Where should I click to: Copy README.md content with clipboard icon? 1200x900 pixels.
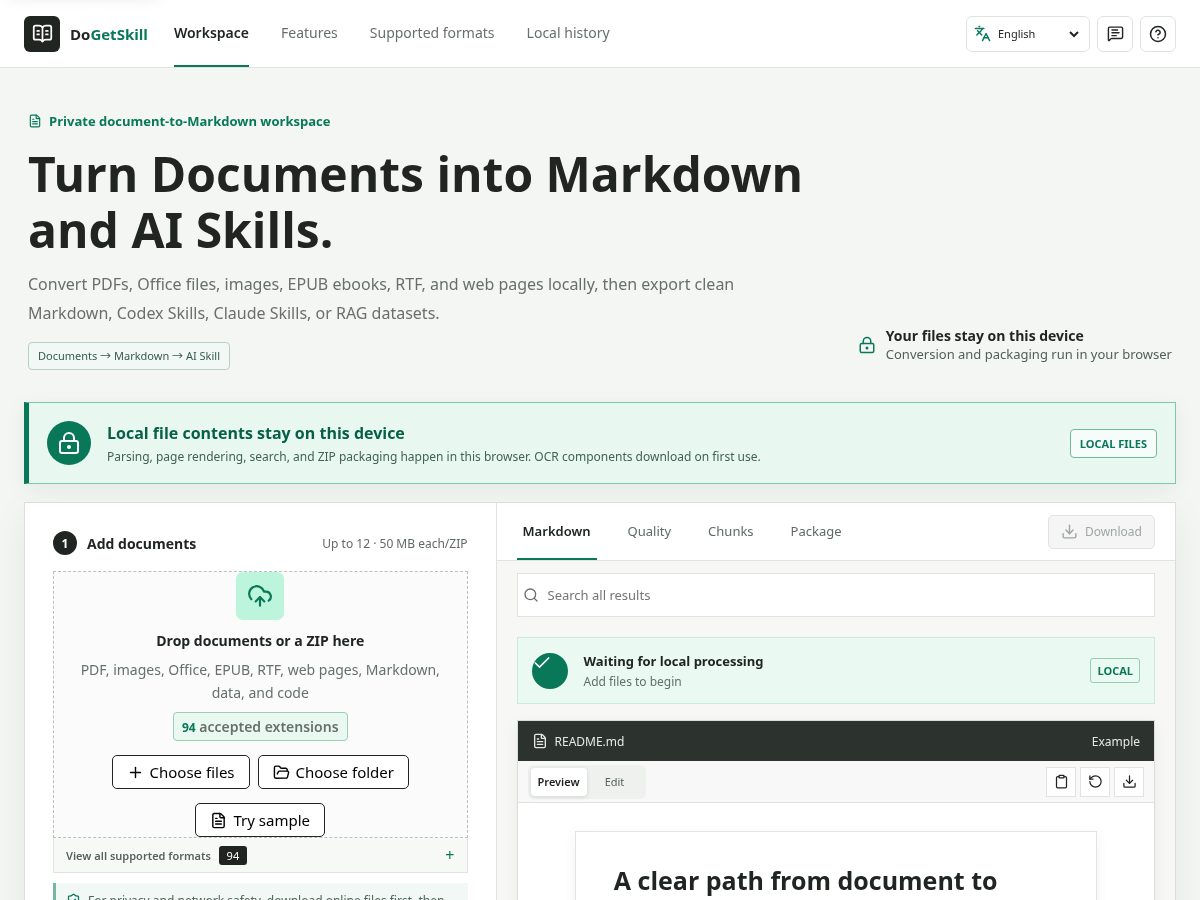click(1062, 782)
